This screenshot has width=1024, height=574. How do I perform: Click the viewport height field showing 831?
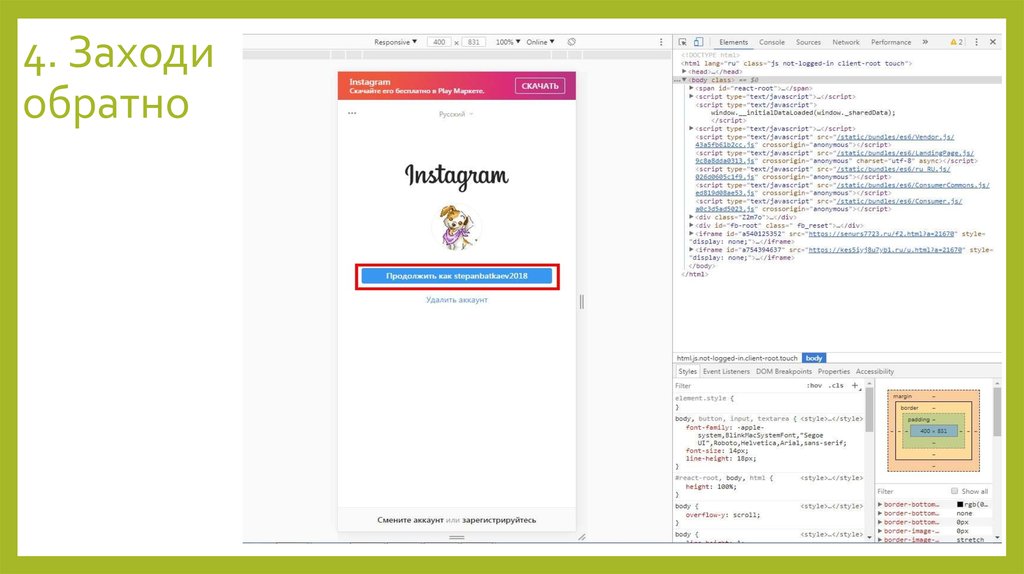pyautogui.click(x=473, y=42)
